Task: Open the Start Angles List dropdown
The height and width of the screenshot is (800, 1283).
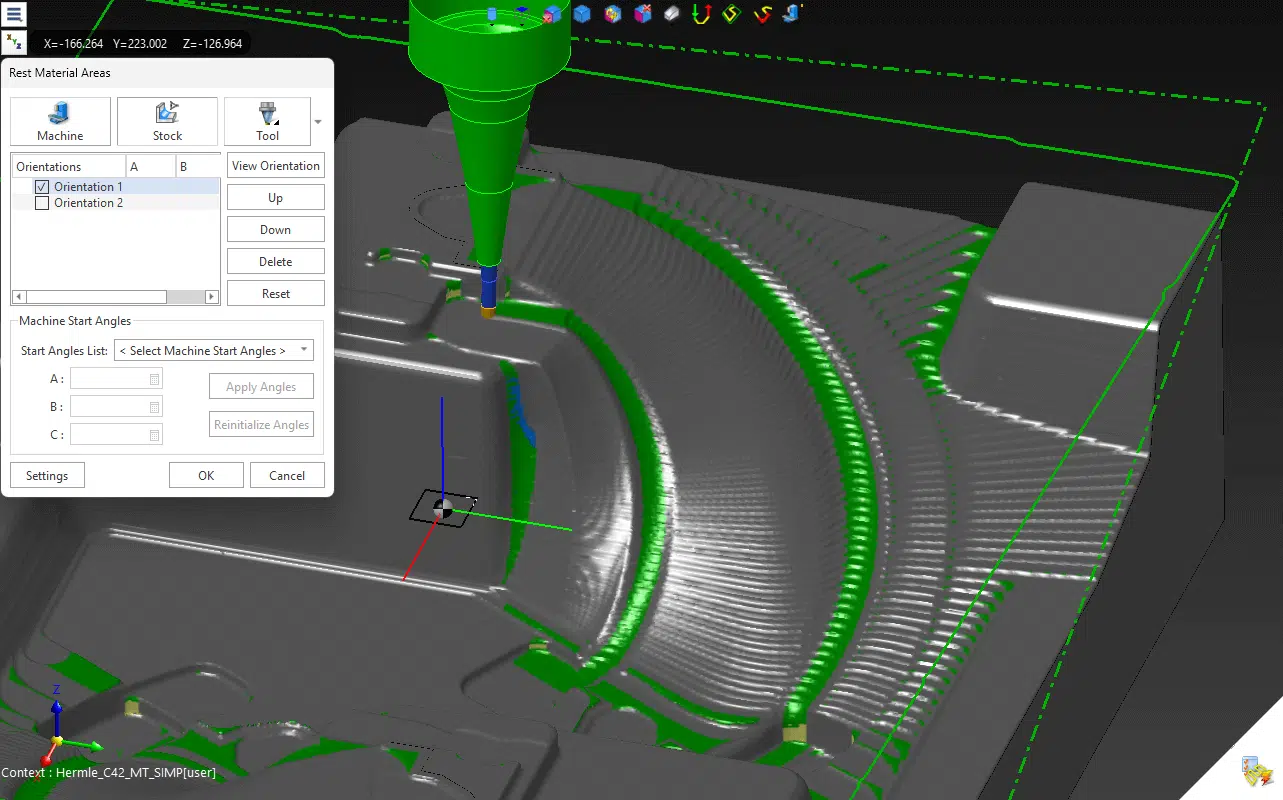Action: coord(214,350)
